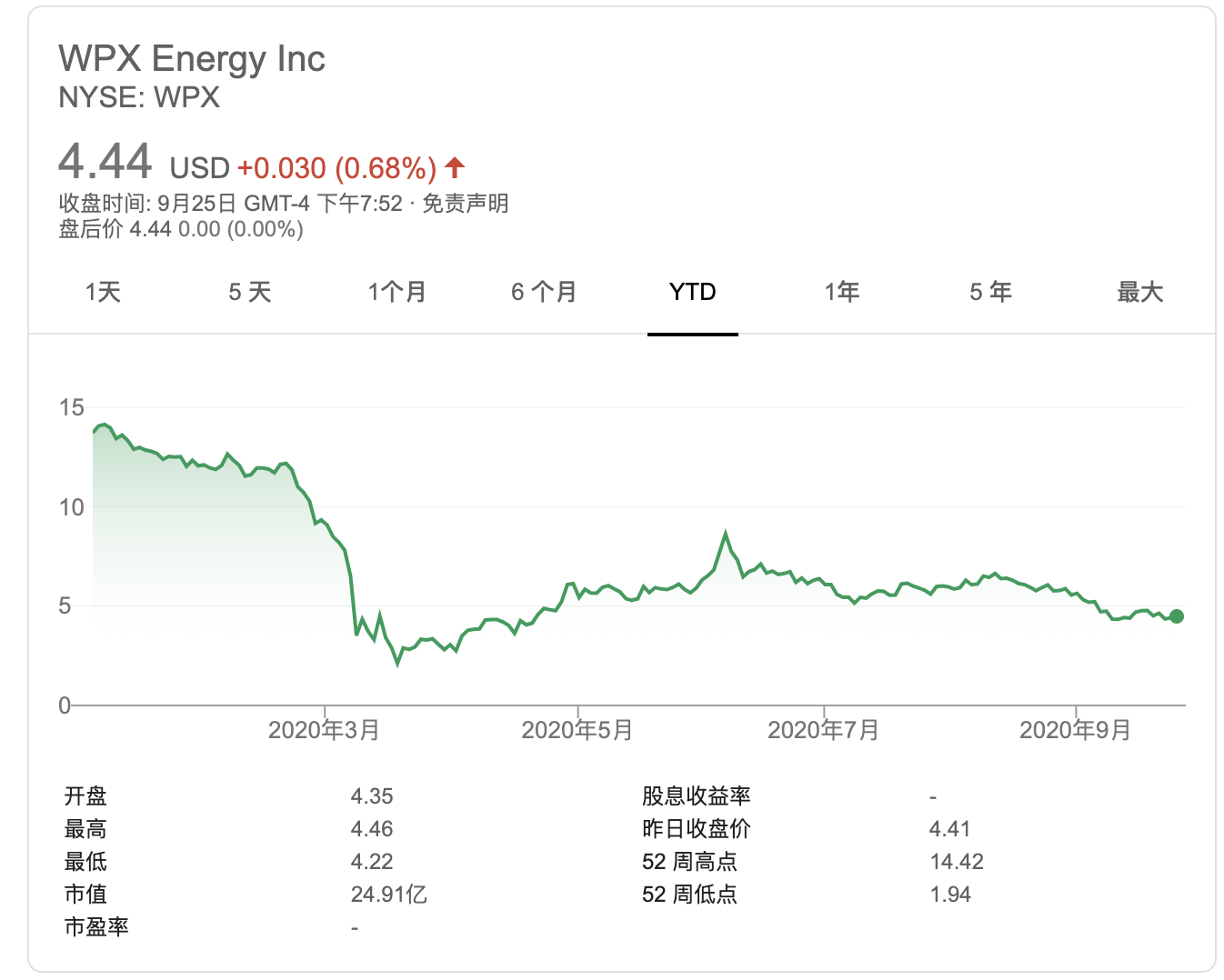This screenshot has height=980, width=1224.
Task: Click the 4.44 current price figure
Action: point(105,163)
